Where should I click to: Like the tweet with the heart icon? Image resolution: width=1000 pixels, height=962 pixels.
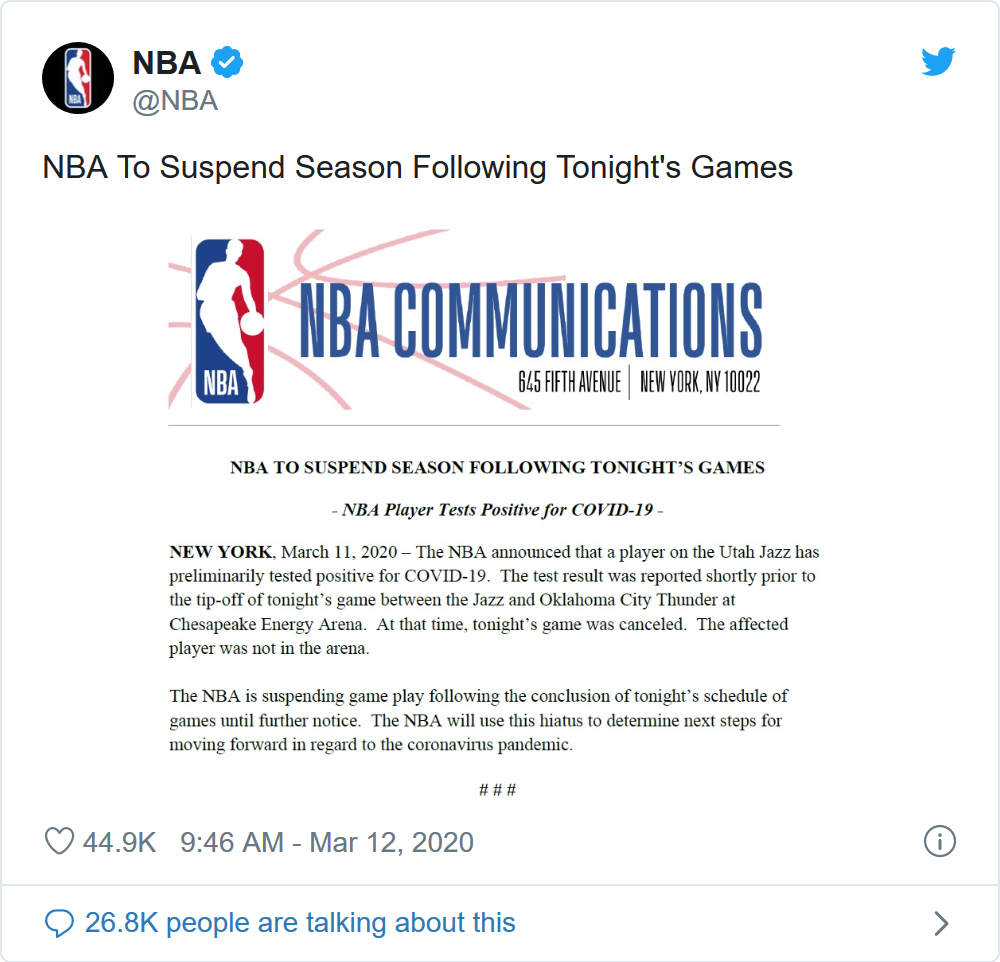click(x=59, y=842)
